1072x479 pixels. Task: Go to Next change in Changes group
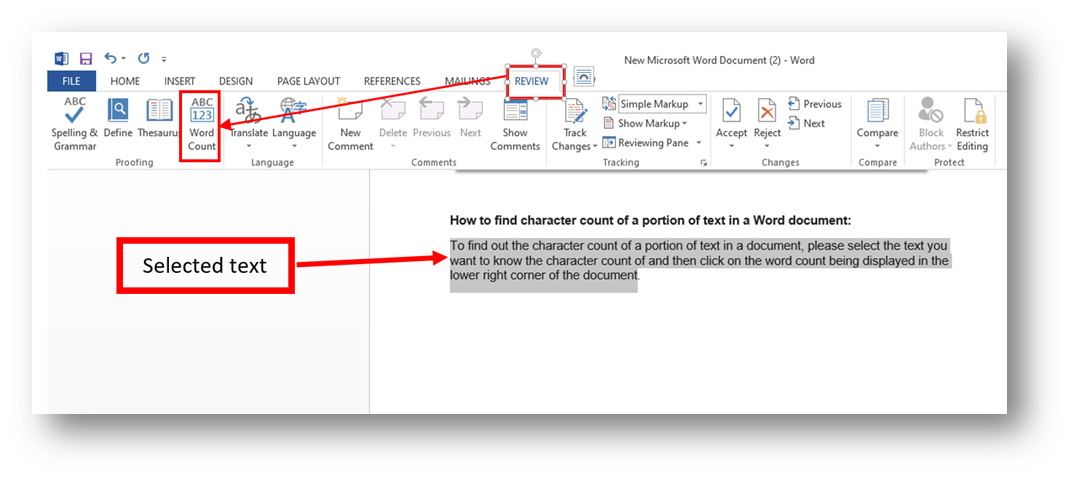[806, 124]
